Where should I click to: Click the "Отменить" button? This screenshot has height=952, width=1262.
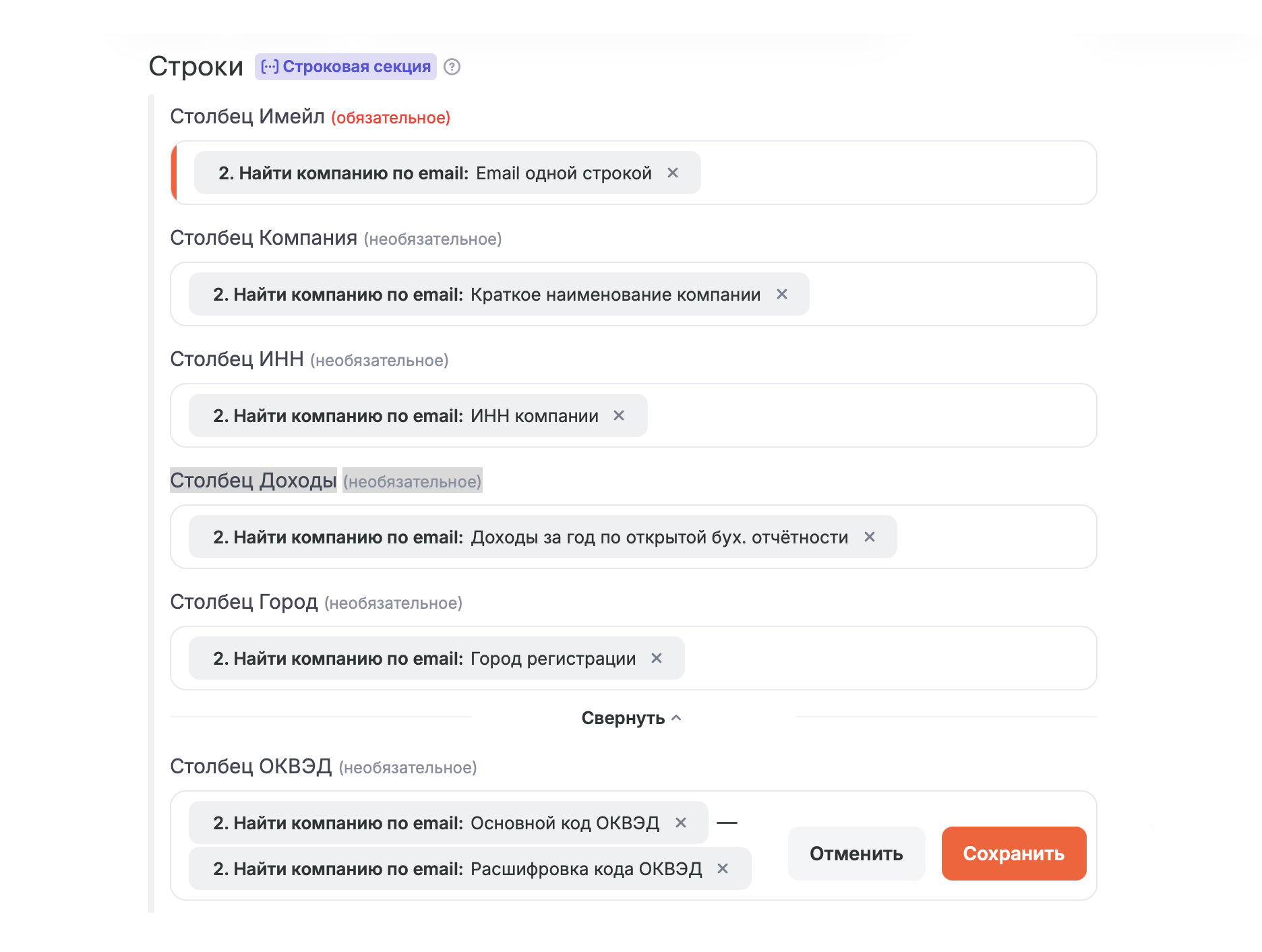coord(856,854)
